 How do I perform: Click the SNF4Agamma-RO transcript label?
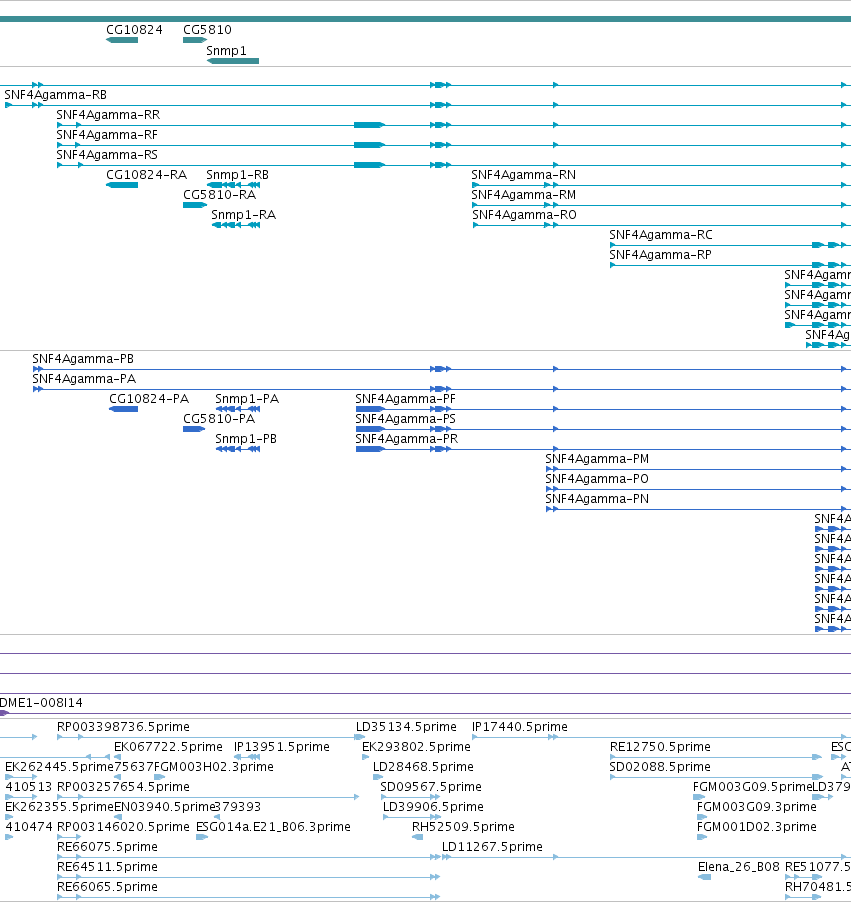524,215
